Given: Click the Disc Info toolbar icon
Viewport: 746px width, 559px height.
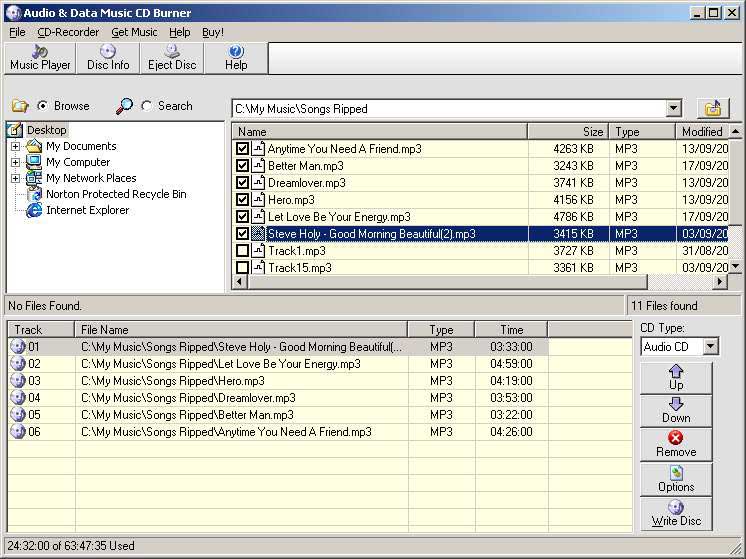Looking at the screenshot, I should click(x=108, y=57).
